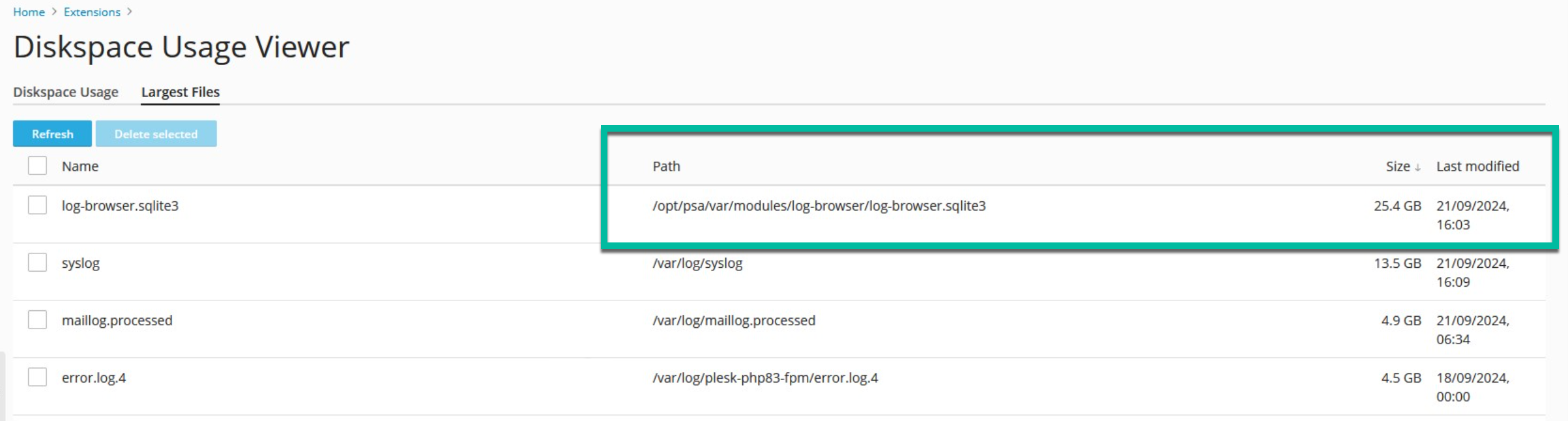Open the Largest Files tab
This screenshot has width=1568, height=421.
[x=181, y=92]
